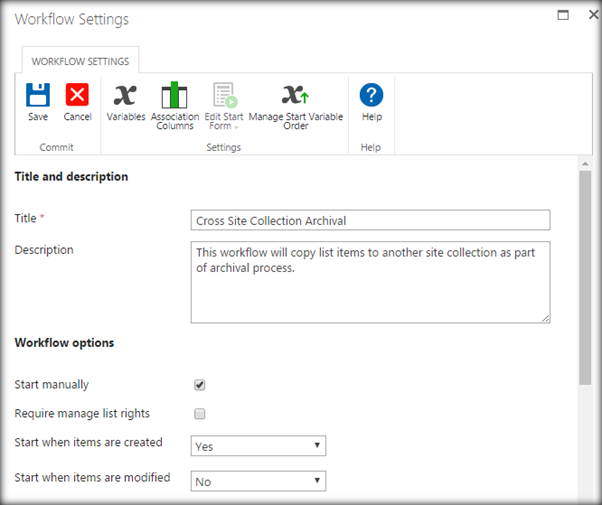Open the Edit Start Form dropdown arrow

pos(238,127)
